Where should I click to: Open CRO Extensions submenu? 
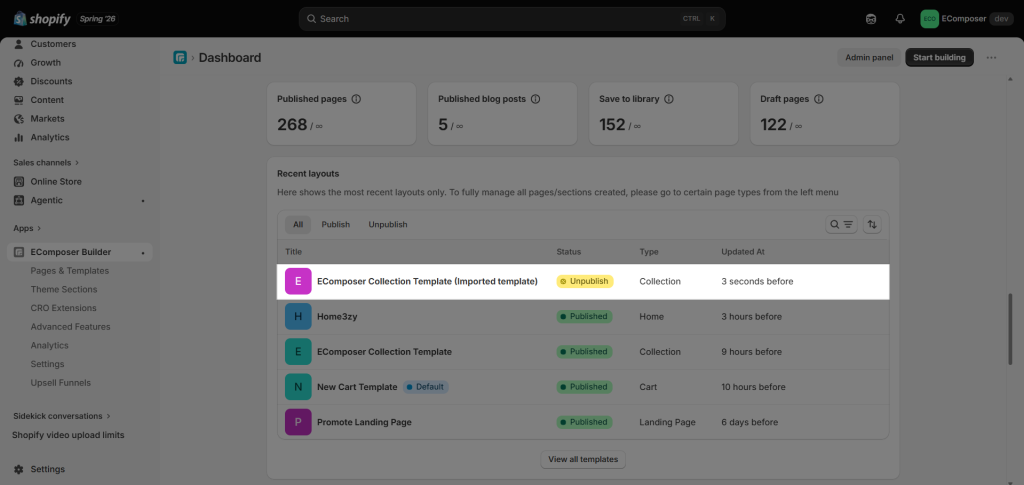(63, 308)
